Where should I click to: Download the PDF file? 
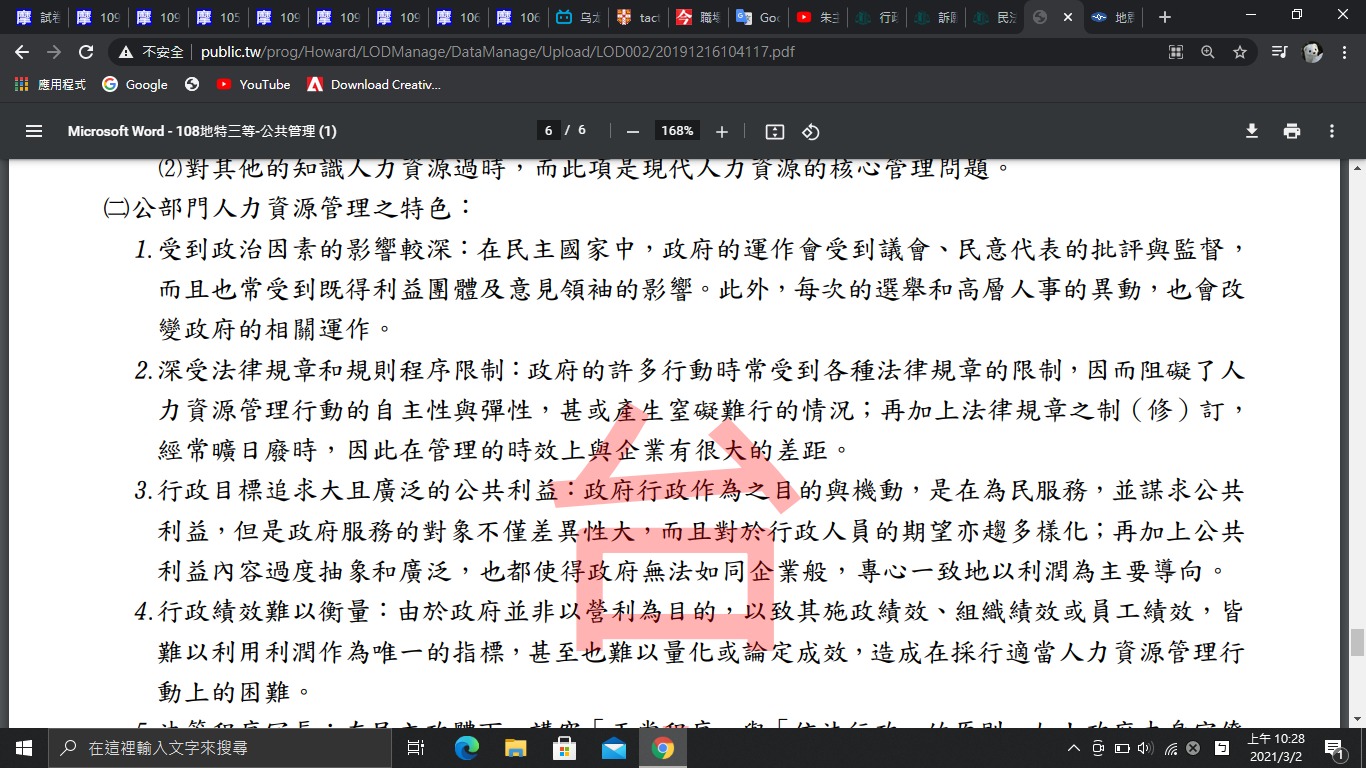(x=1251, y=131)
